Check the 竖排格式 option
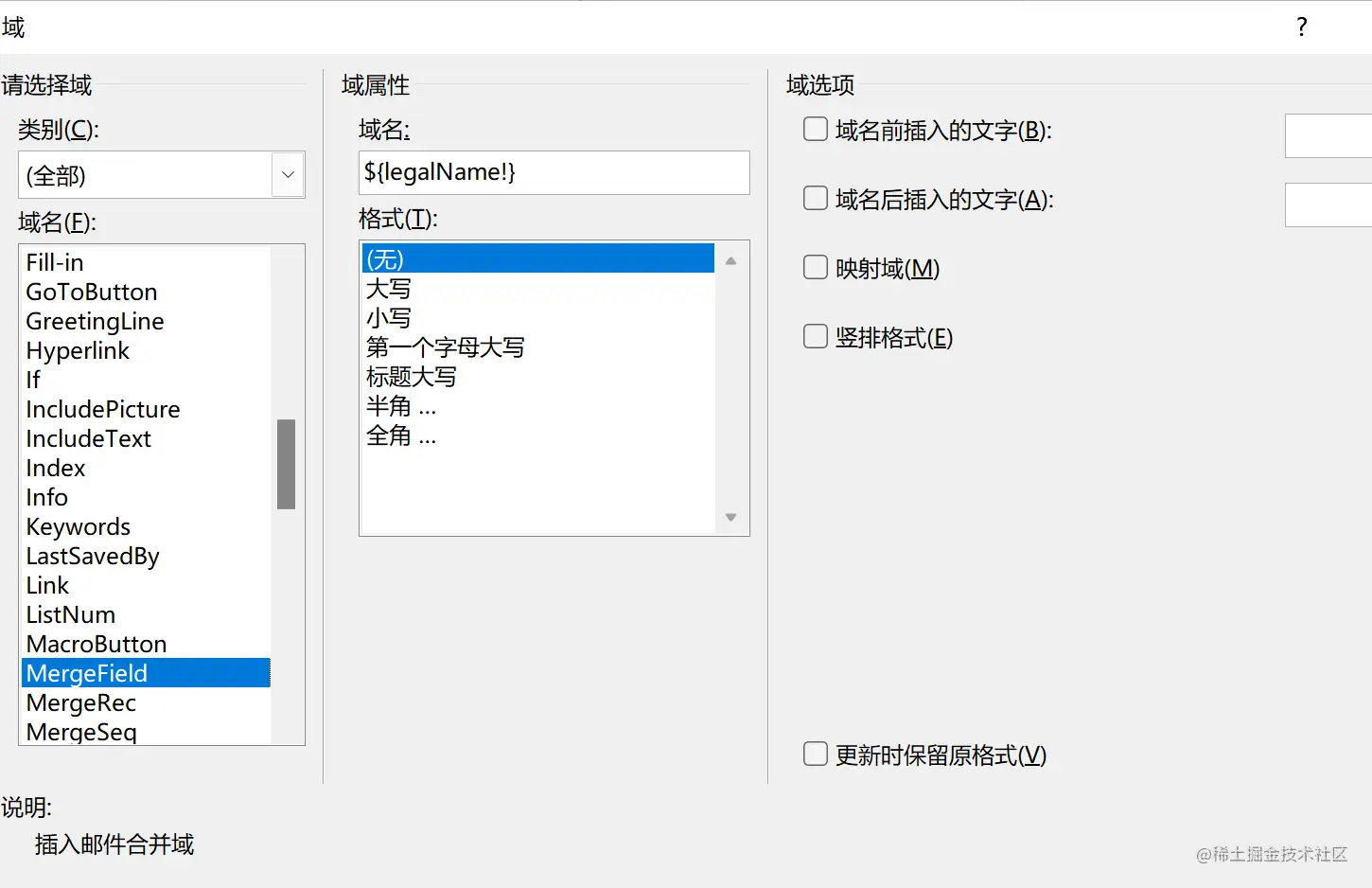 click(816, 337)
